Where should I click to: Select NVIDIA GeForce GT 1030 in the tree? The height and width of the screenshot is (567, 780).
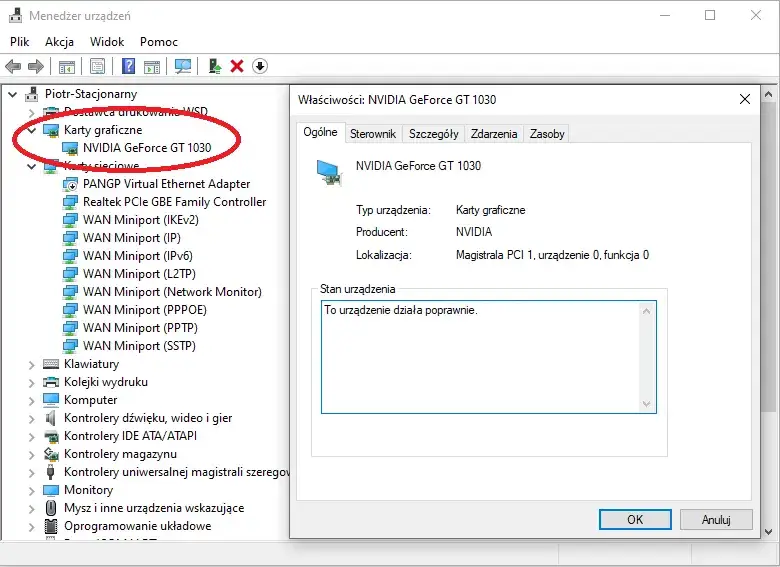point(147,148)
